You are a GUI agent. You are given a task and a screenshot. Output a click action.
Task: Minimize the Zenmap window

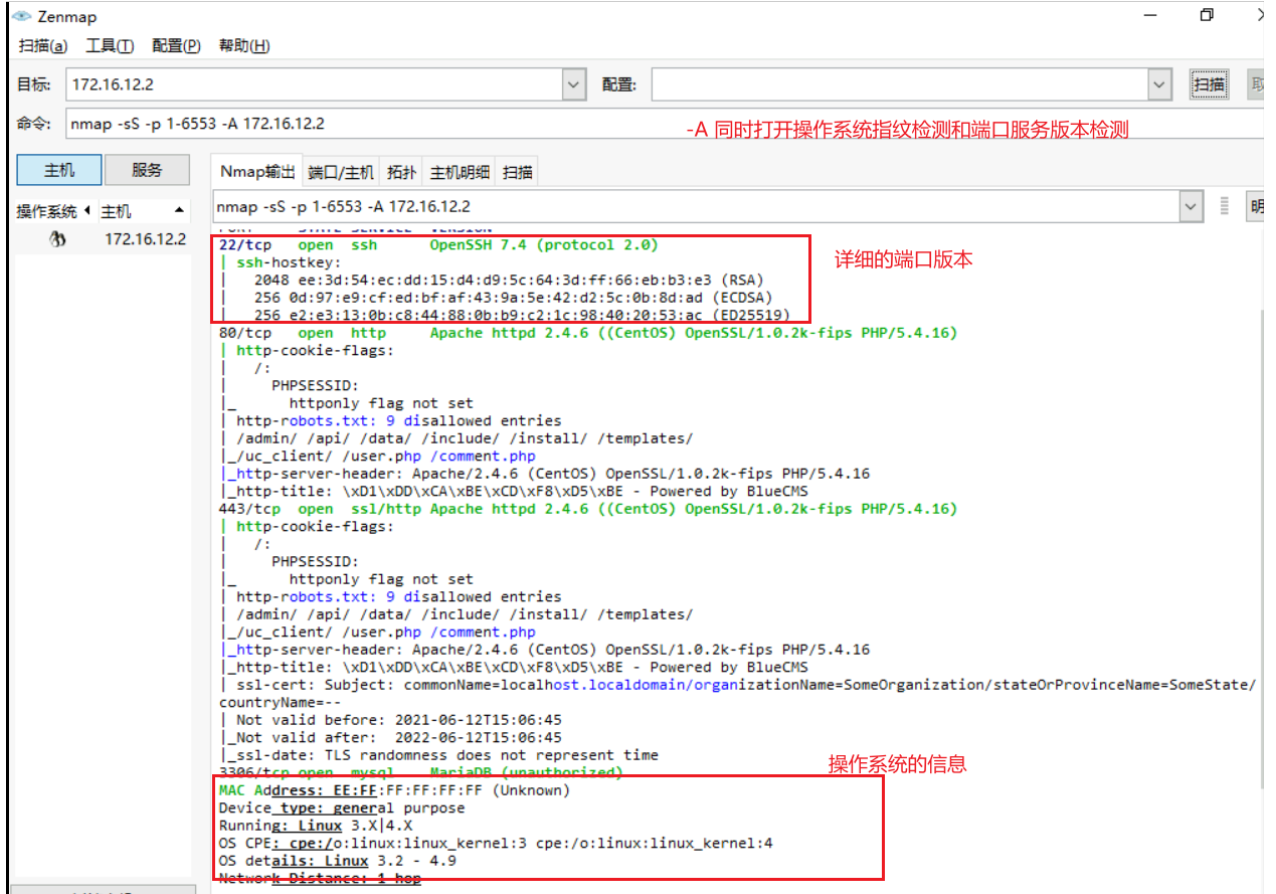[x=1151, y=15]
